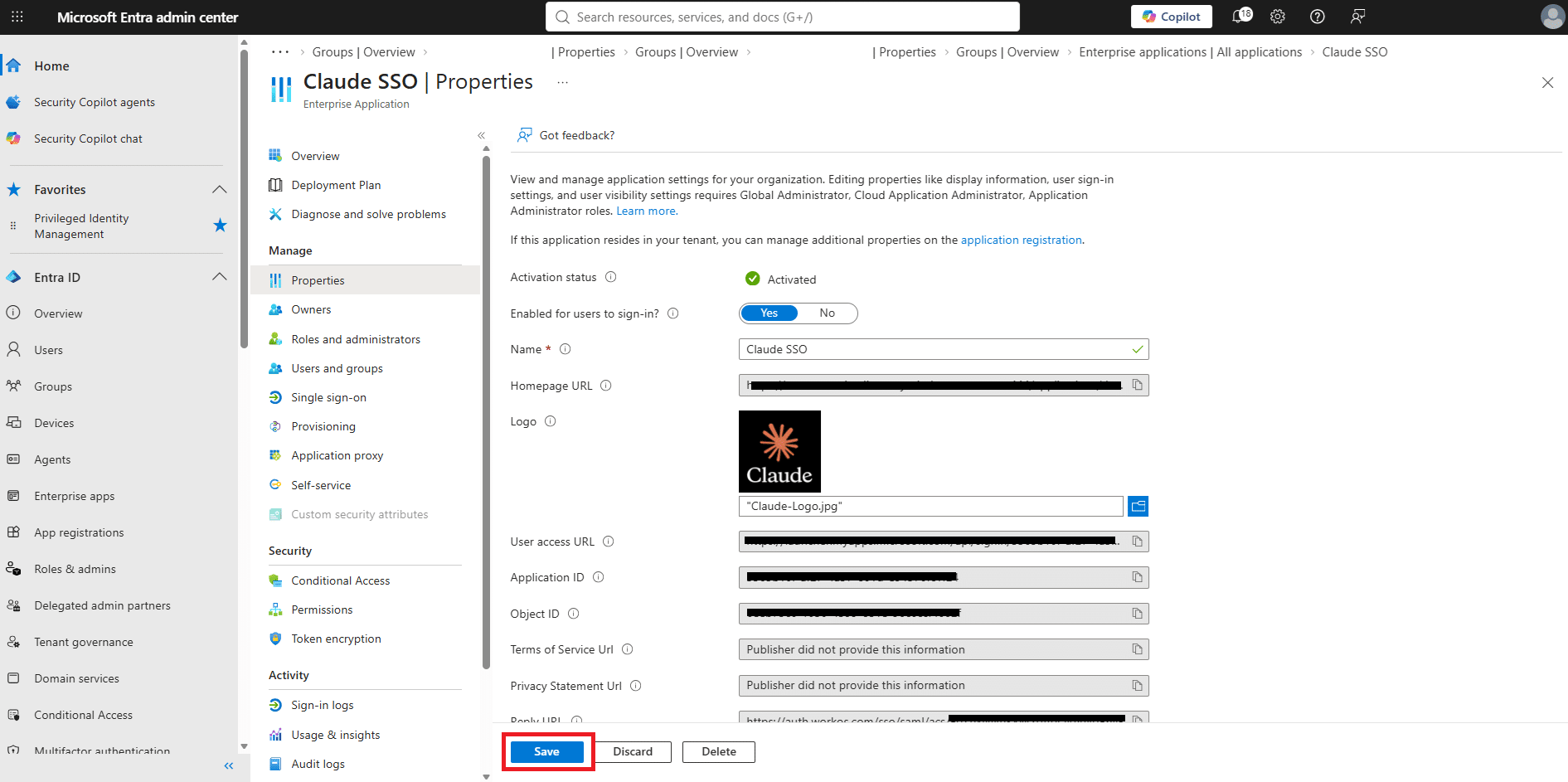Copy the Application ID value
The height and width of the screenshot is (782, 1568).
click(x=1138, y=577)
